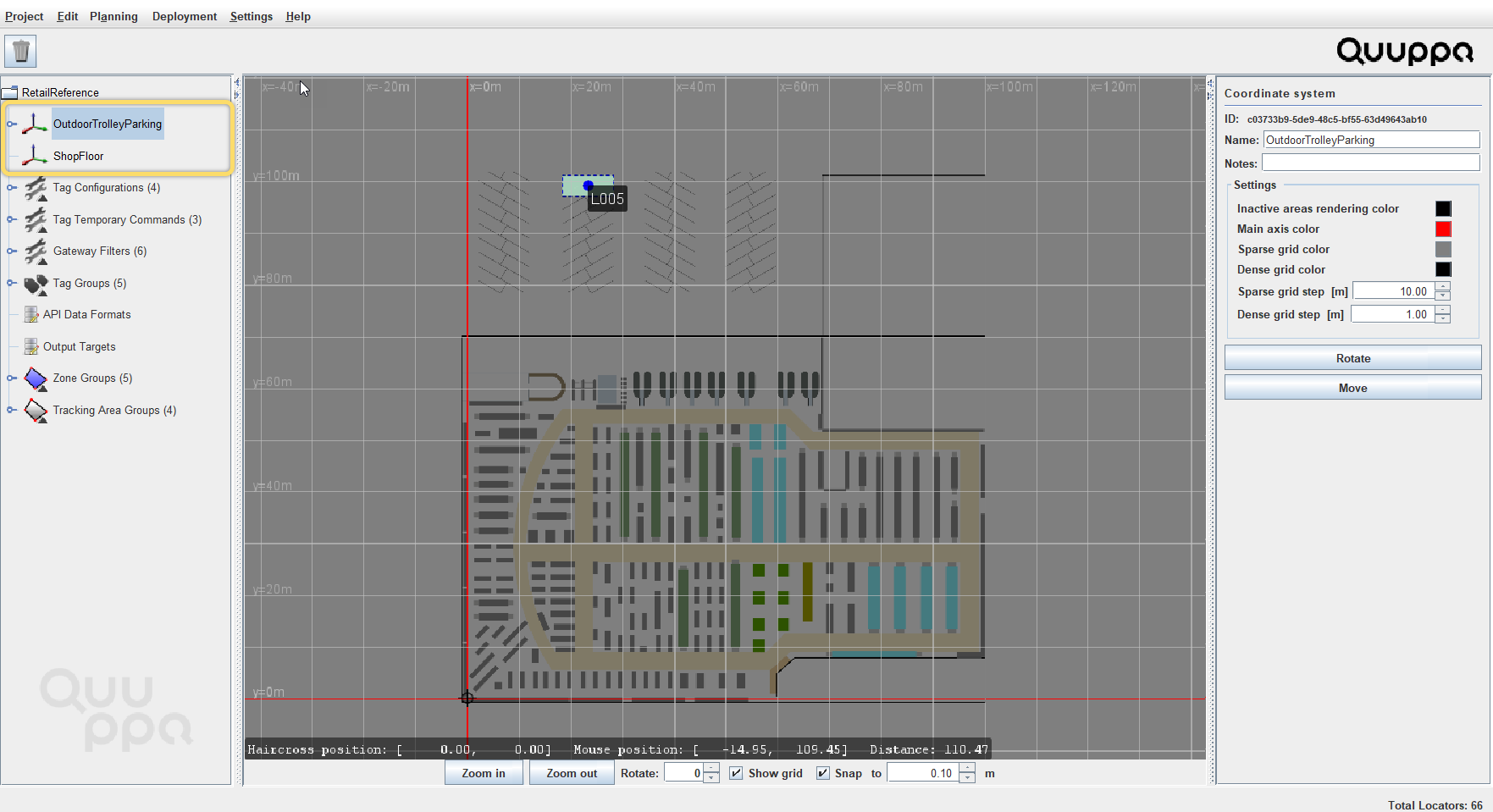
Task: Toggle the Show grid checkbox
Action: (736, 773)
